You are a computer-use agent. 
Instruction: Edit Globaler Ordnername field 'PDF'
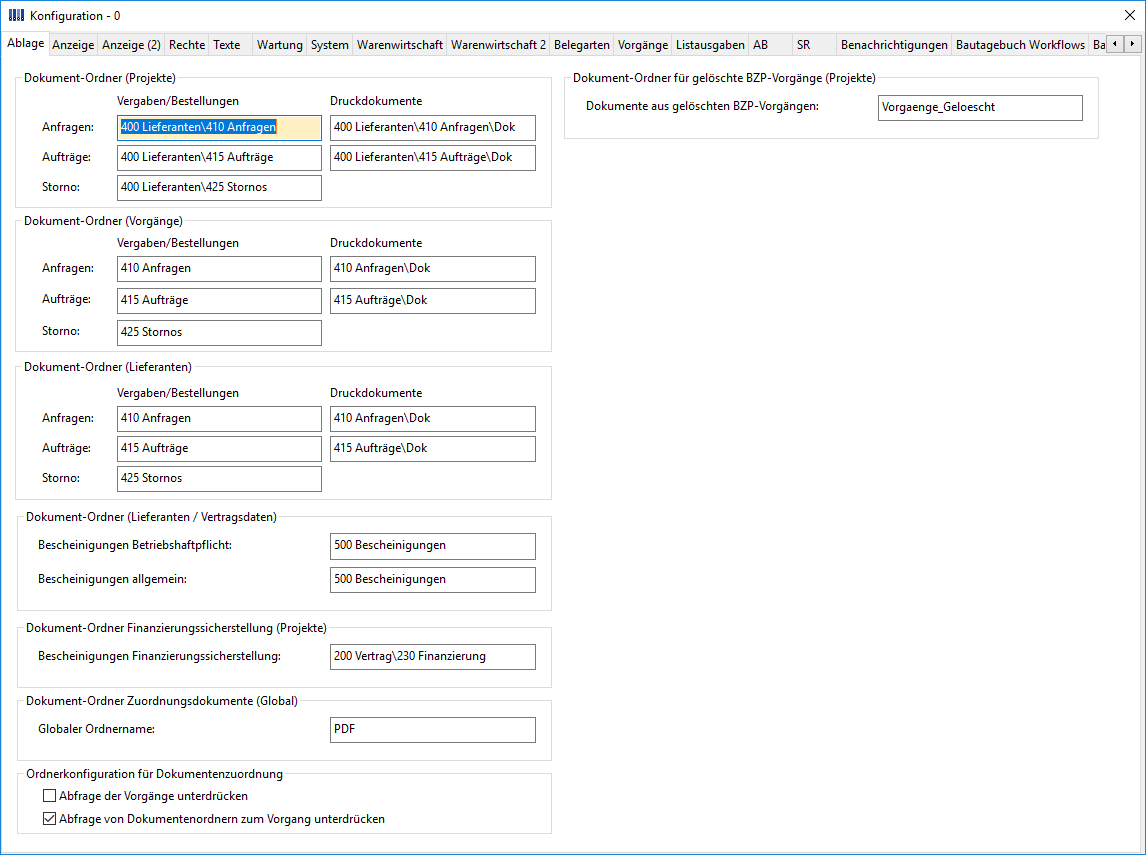point(433,729)
